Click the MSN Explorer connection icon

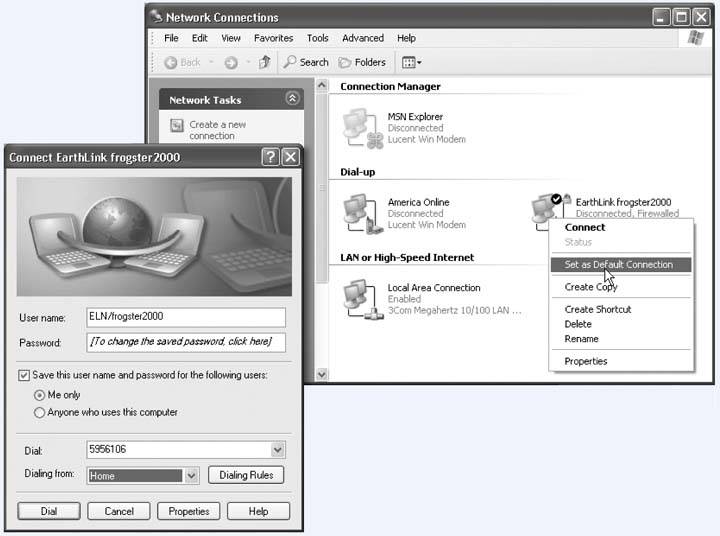pos(362,128)
